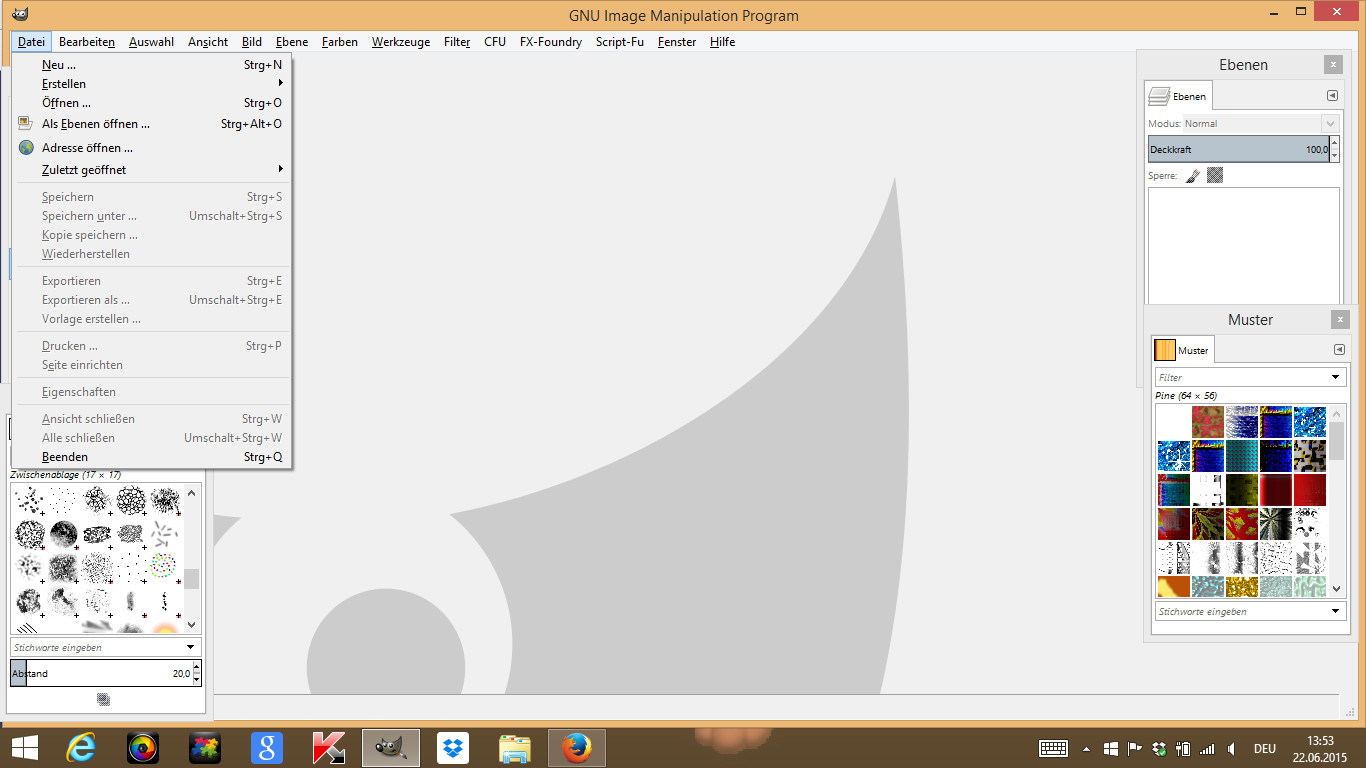Open the Muster tab configuration menu arrow

click(x=1339, y=350)
